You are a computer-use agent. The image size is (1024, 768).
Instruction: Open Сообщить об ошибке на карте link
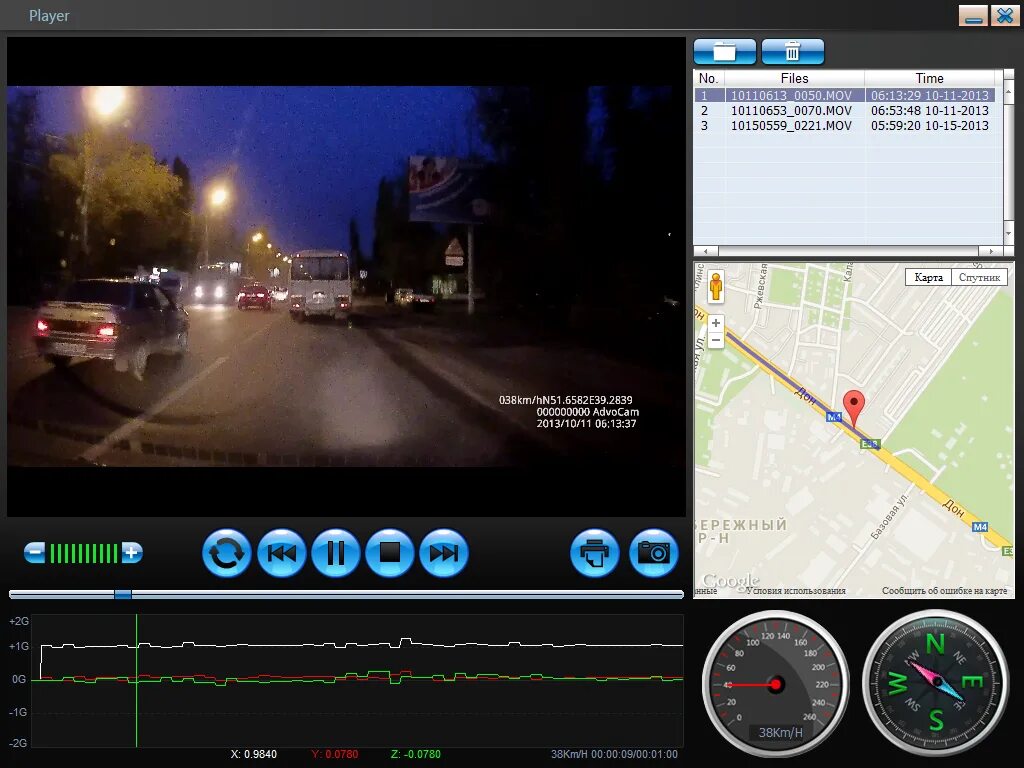(944, 590)
